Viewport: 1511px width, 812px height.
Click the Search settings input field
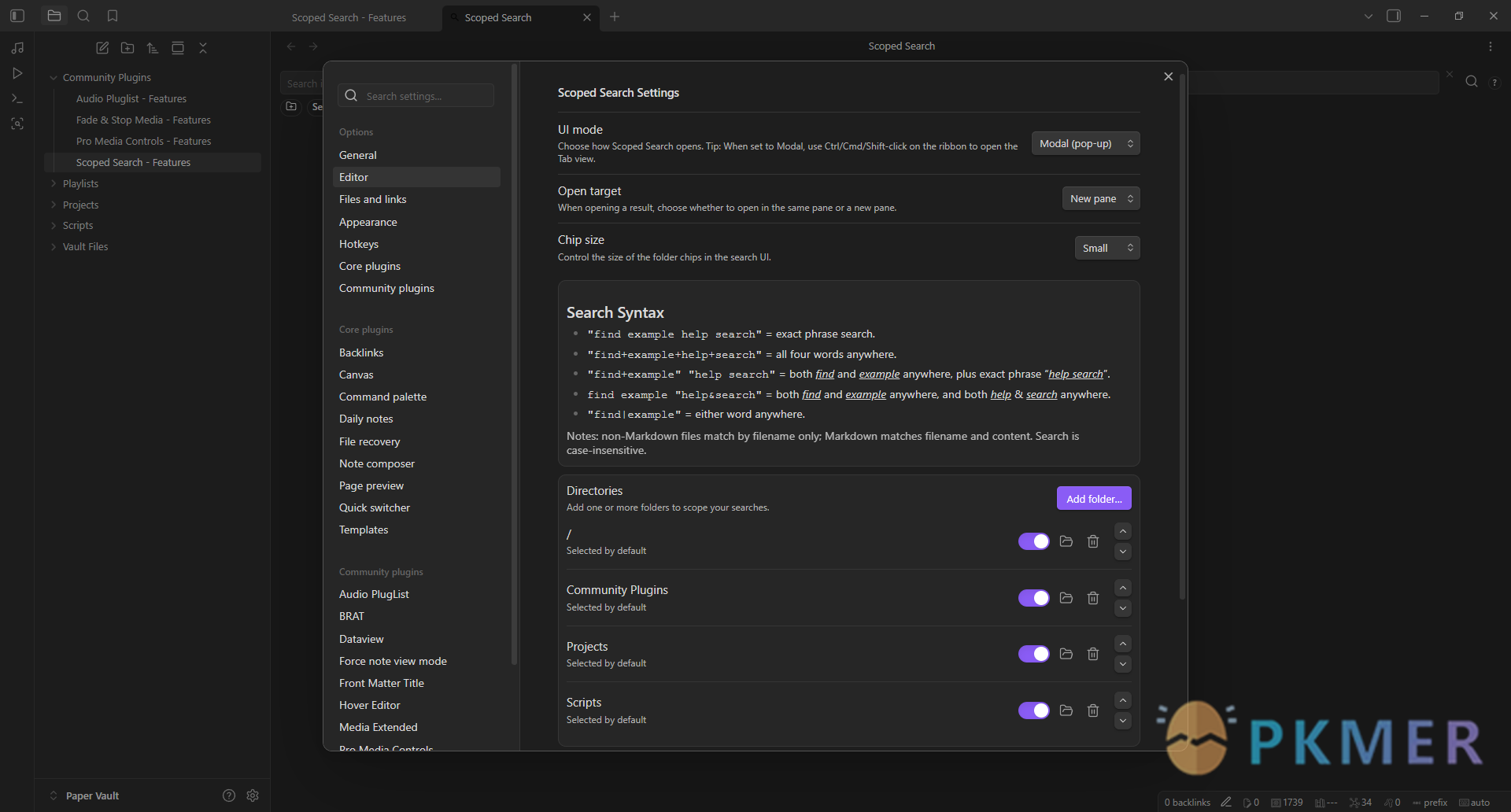pos(416,95)
